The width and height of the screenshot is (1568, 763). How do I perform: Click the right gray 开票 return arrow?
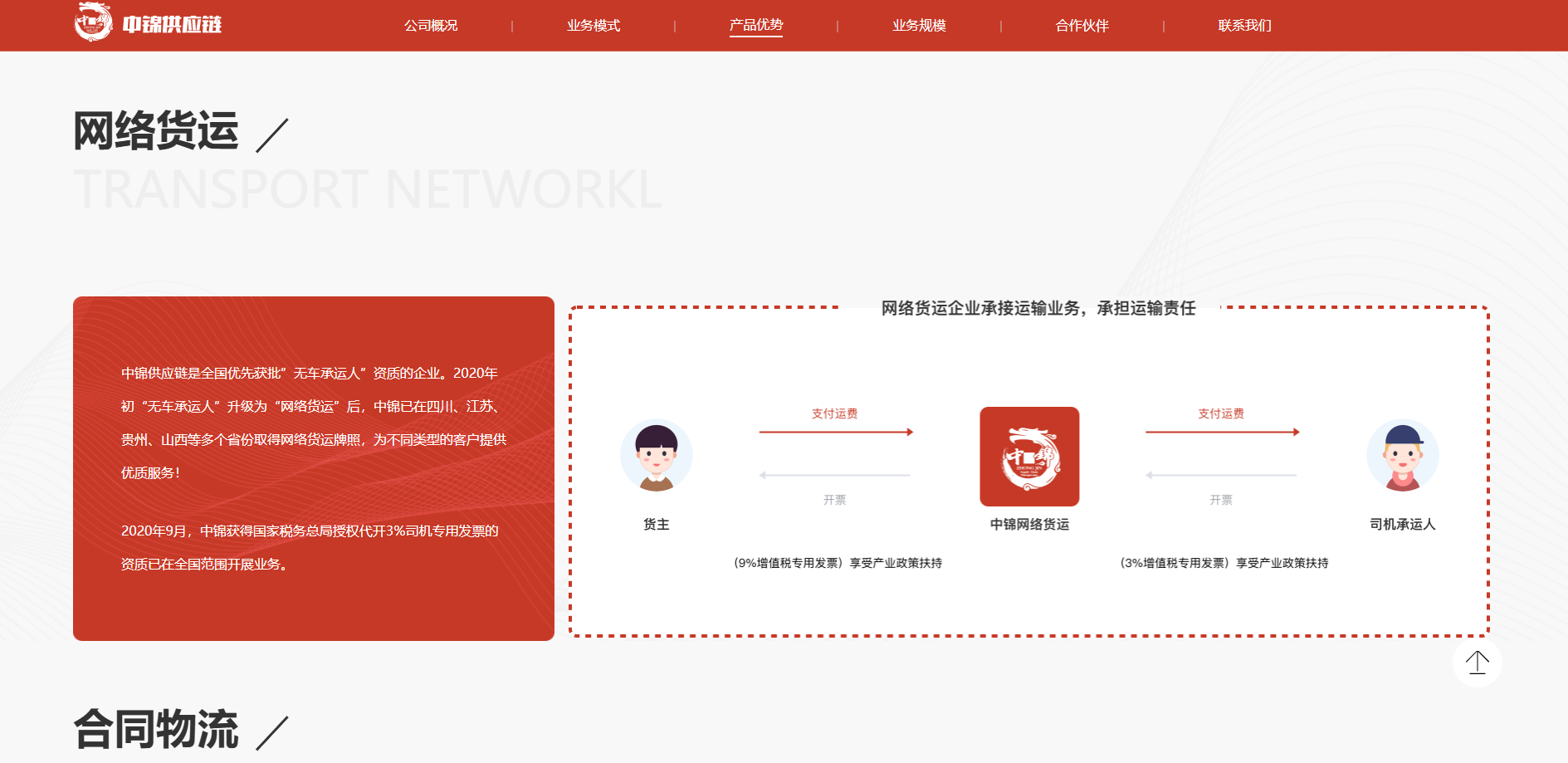coord(1221,475)
